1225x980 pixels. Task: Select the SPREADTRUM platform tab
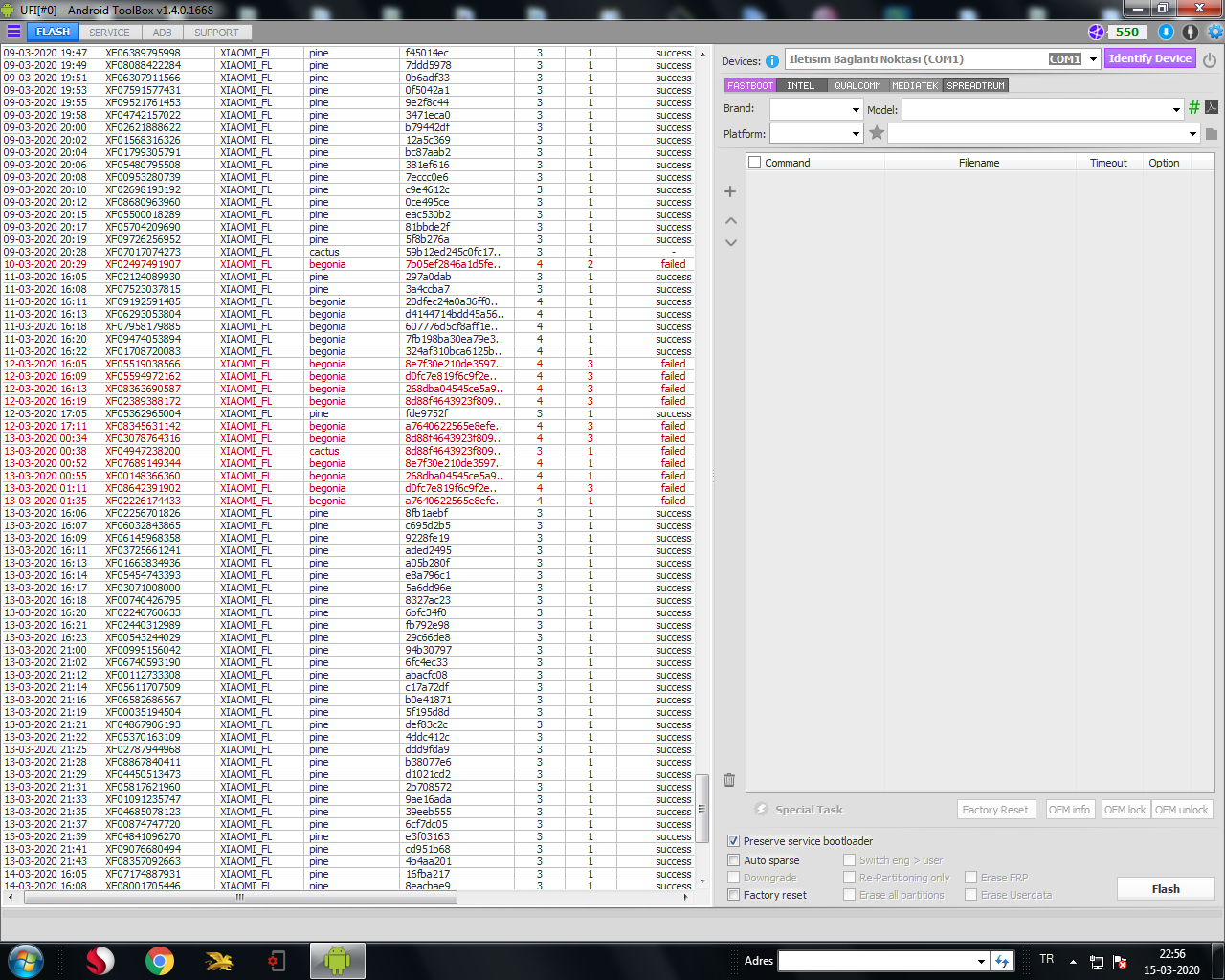(976, 86)
